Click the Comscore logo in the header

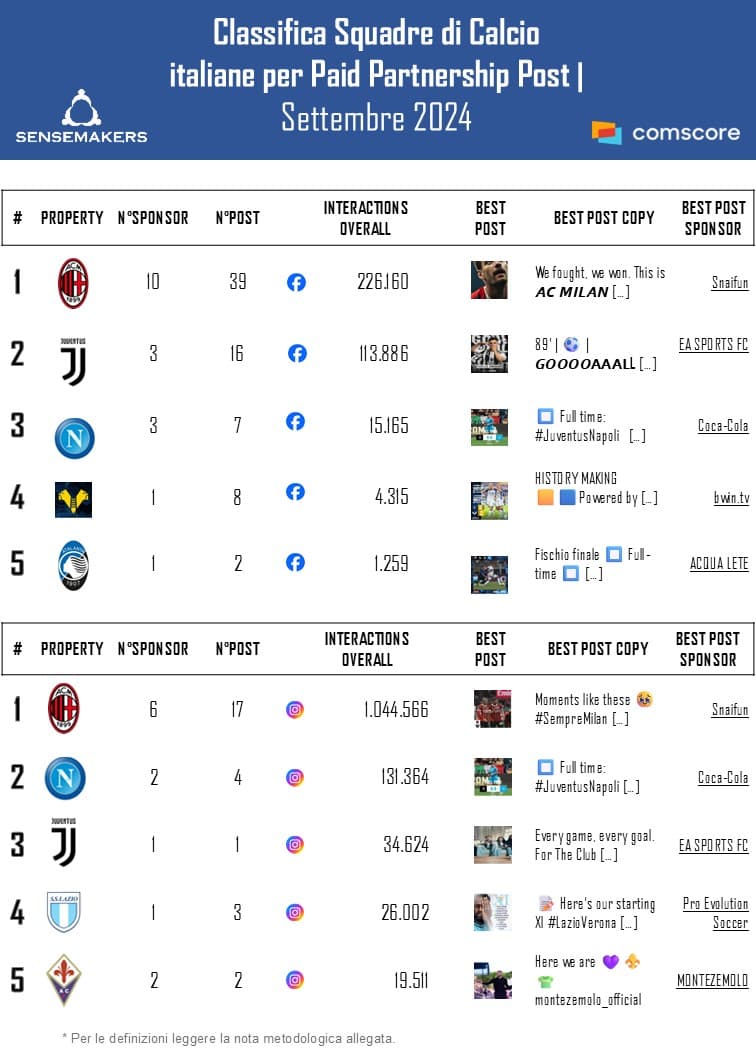(x=666, y=132)
